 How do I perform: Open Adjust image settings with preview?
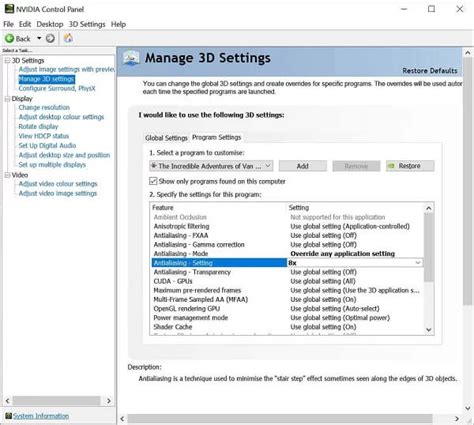(66, 69)
